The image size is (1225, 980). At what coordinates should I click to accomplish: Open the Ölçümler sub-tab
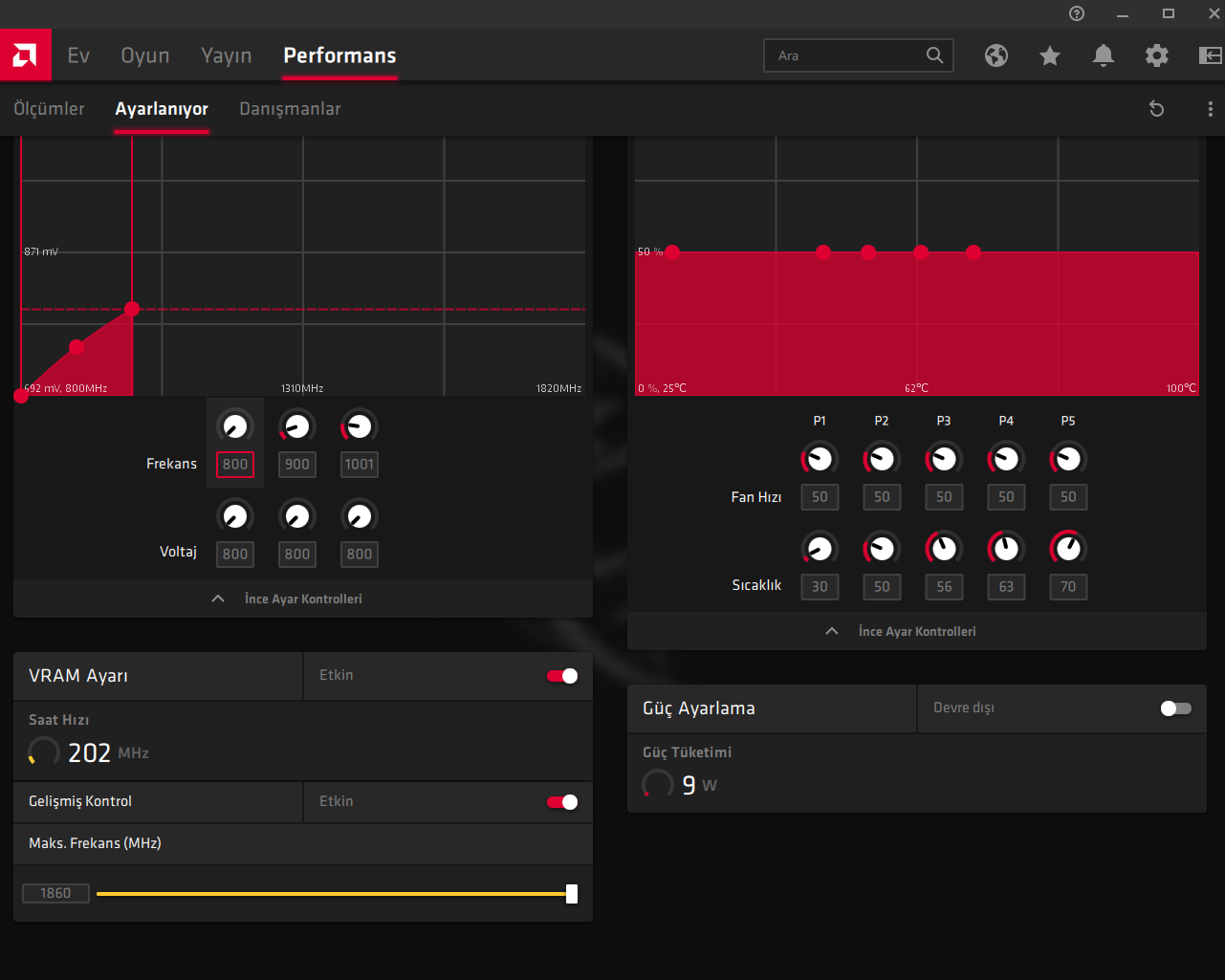(49, 109)
